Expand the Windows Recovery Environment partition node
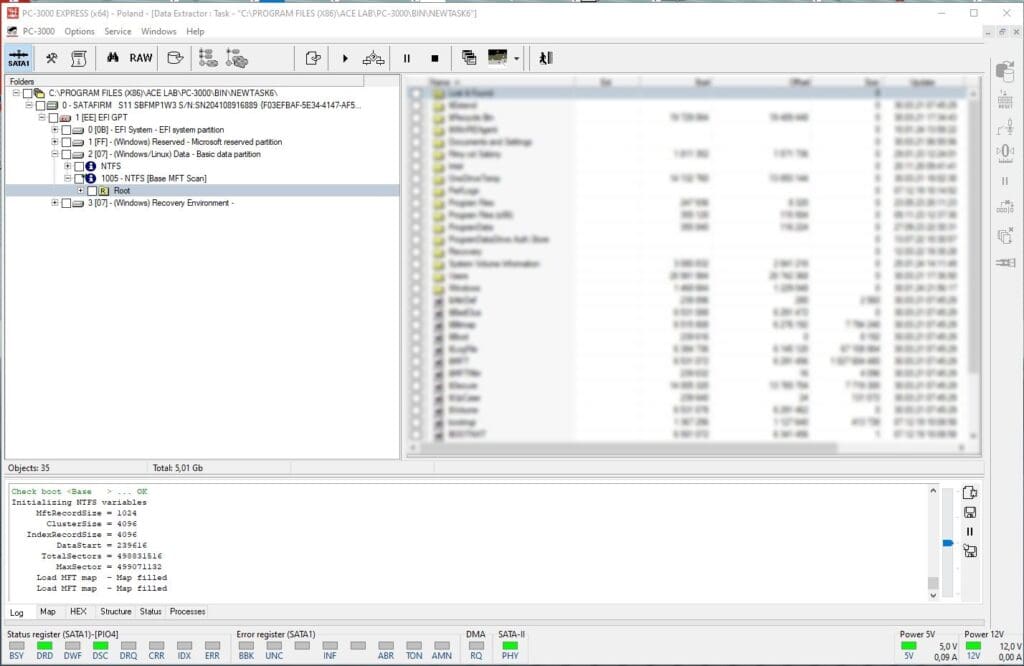Screen dimensions: 1024x666 click(x=55, y=203)
